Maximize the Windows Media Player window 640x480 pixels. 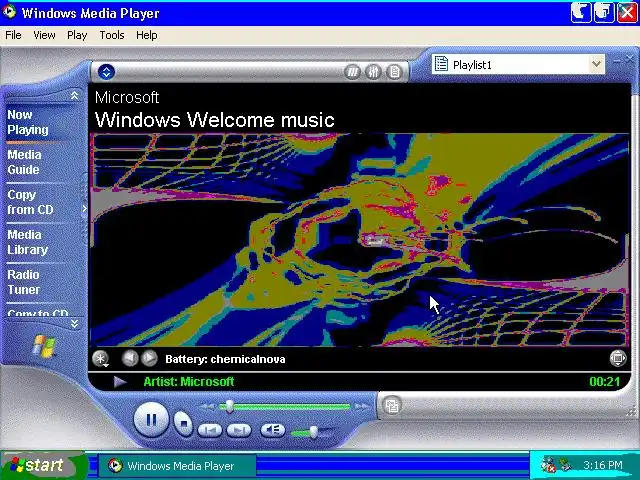coord(604,12)
